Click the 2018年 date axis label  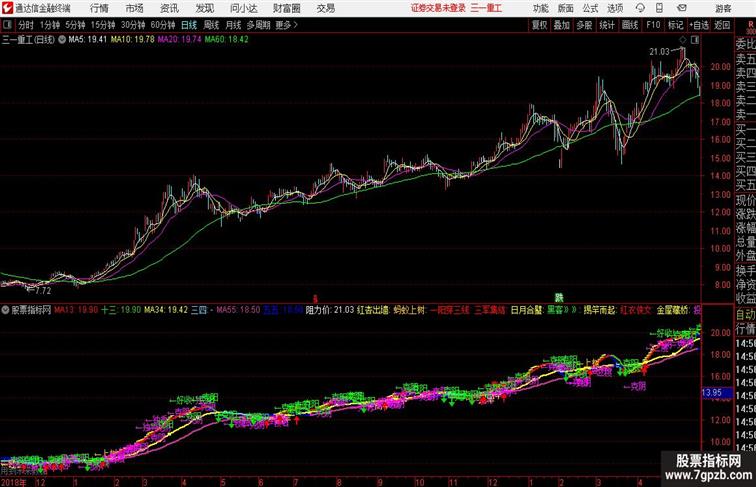[x=14, y=482]
